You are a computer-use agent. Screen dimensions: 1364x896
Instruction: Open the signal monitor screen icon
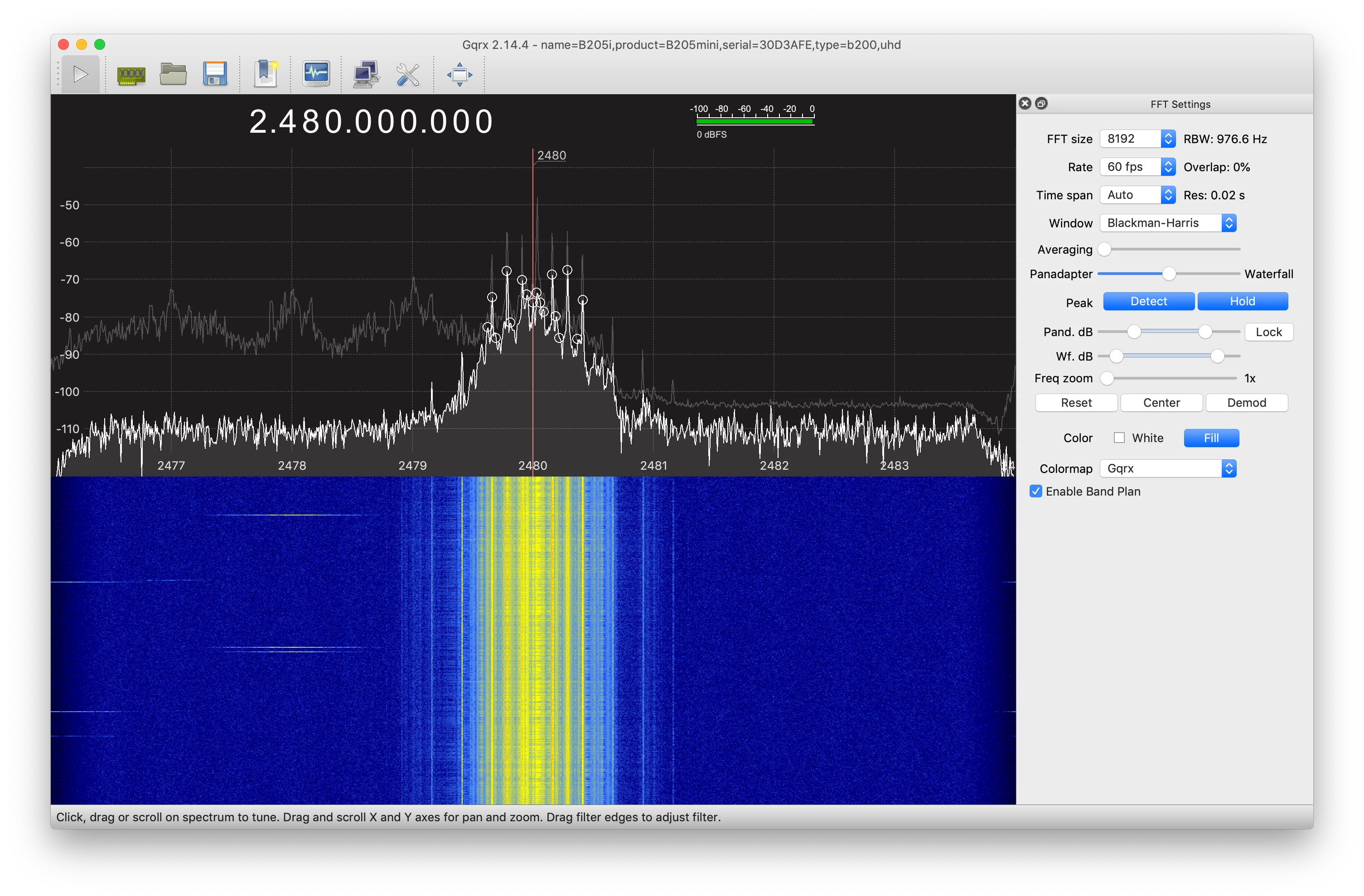(316, 74)
